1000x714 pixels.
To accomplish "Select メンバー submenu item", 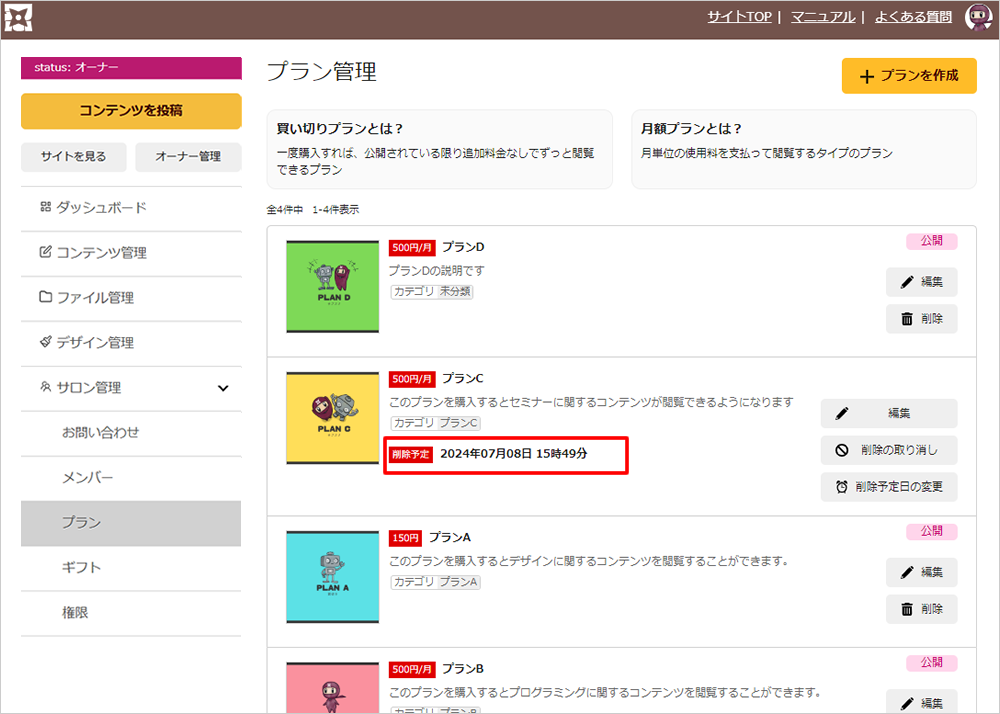I will 88,478.
